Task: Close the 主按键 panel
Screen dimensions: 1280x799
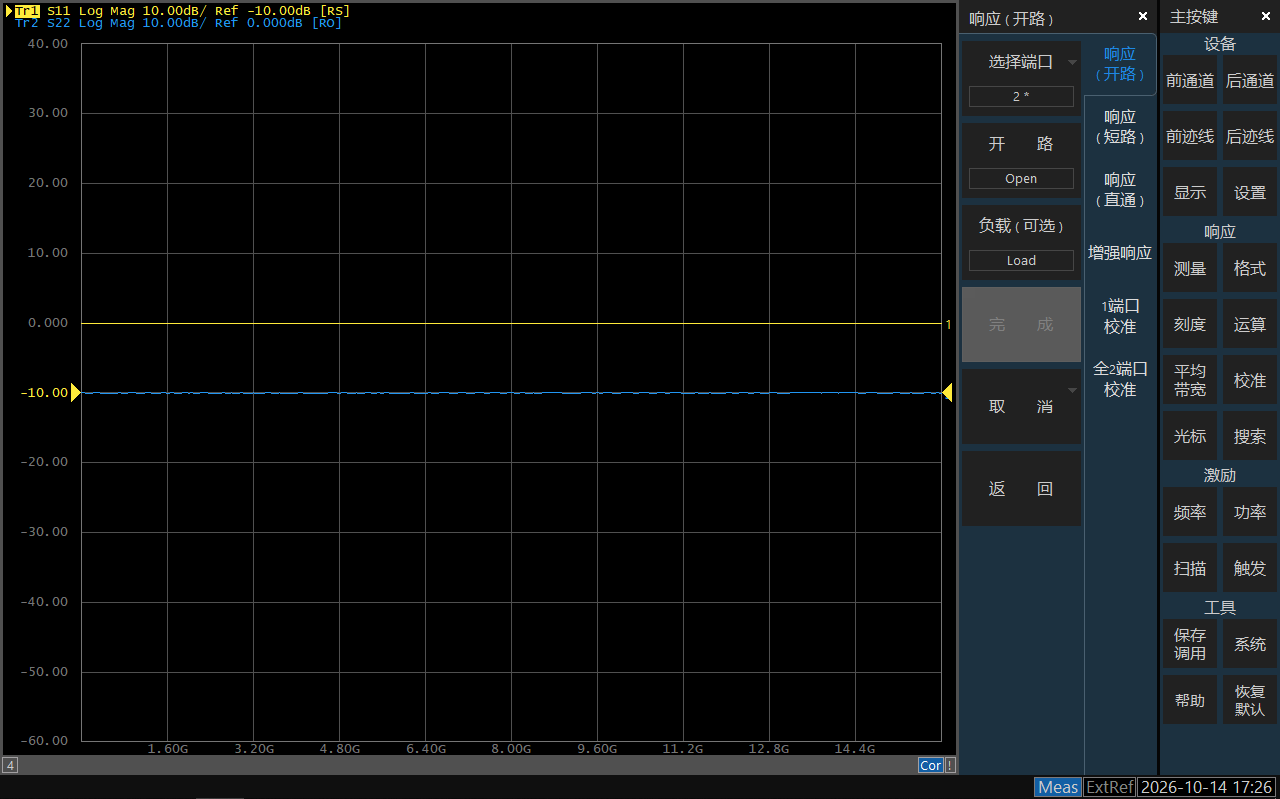Action: 1266,17
